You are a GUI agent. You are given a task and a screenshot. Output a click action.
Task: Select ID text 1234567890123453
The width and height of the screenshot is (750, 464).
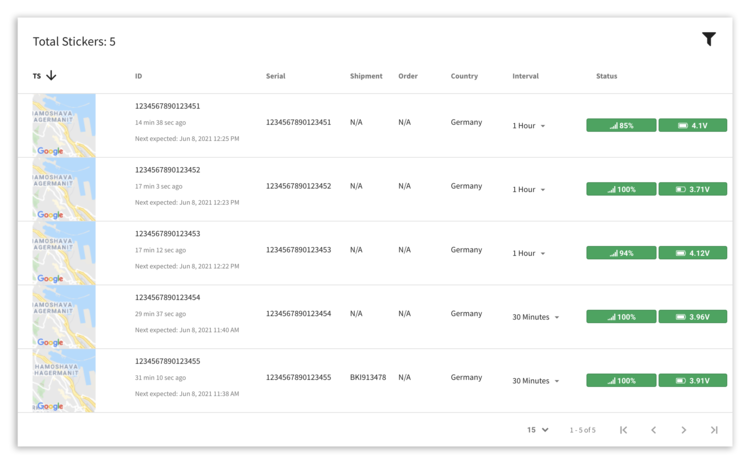point(167,233)
